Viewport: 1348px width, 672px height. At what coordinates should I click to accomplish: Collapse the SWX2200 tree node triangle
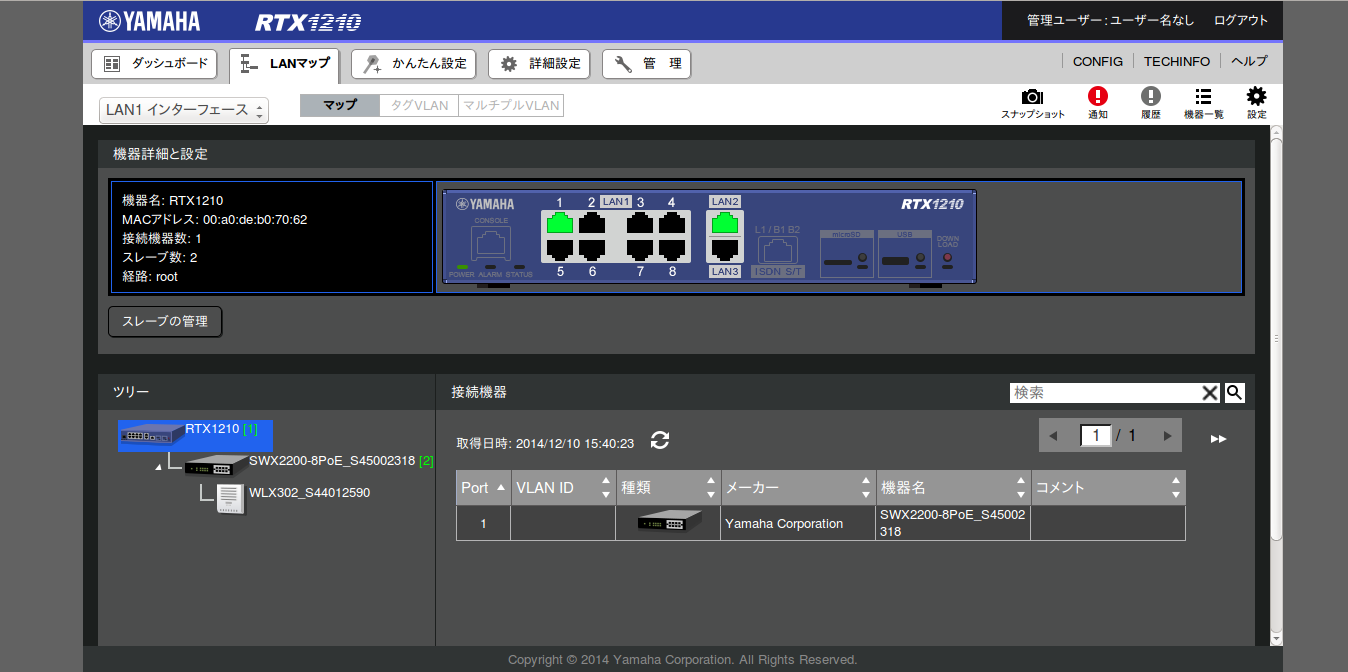point(159,468)
